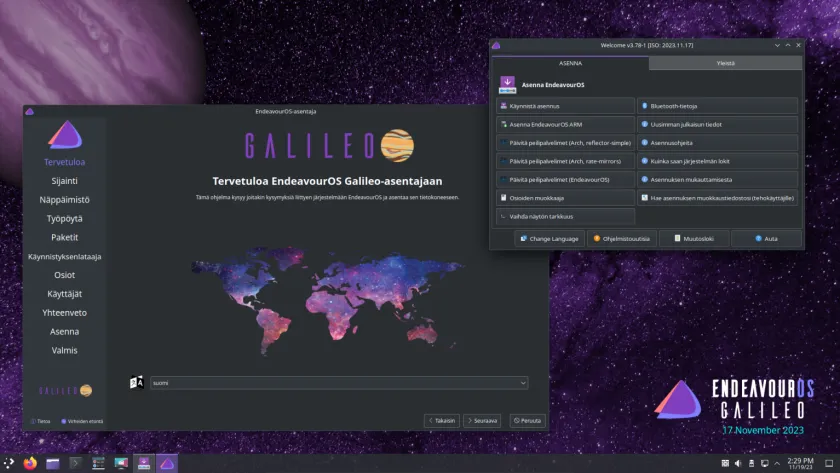Open Muutosloki
Viewport: 840px width, 473px height.
[x=694, y=238]
